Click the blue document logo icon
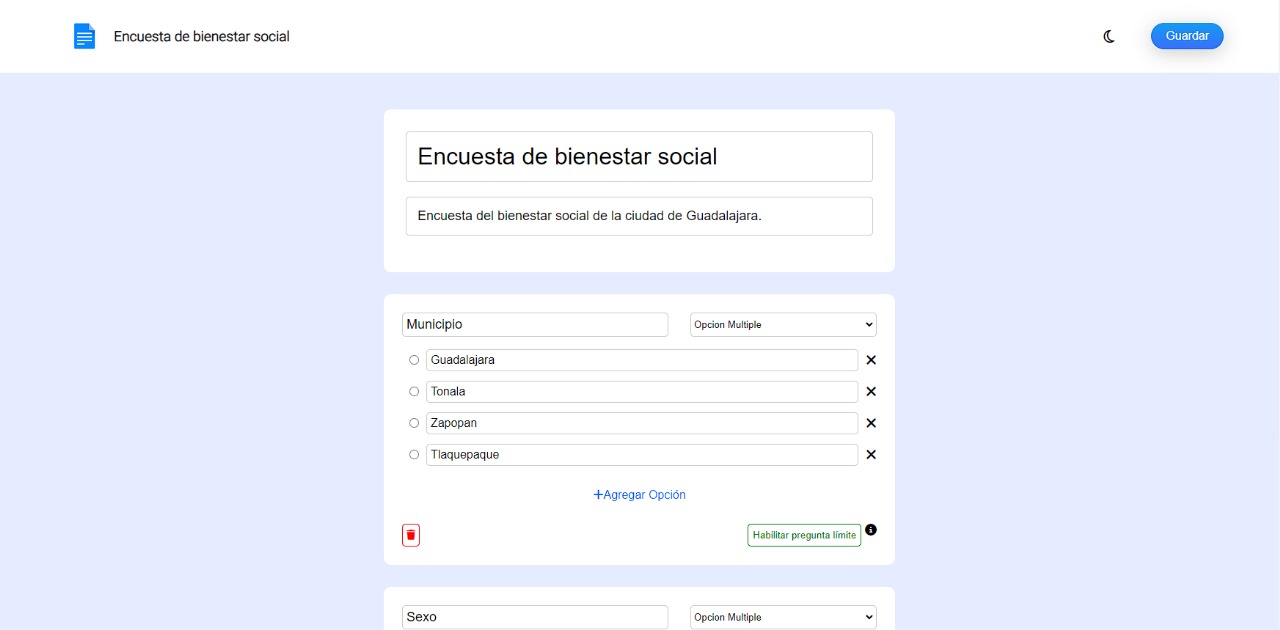 pos(84,37)
